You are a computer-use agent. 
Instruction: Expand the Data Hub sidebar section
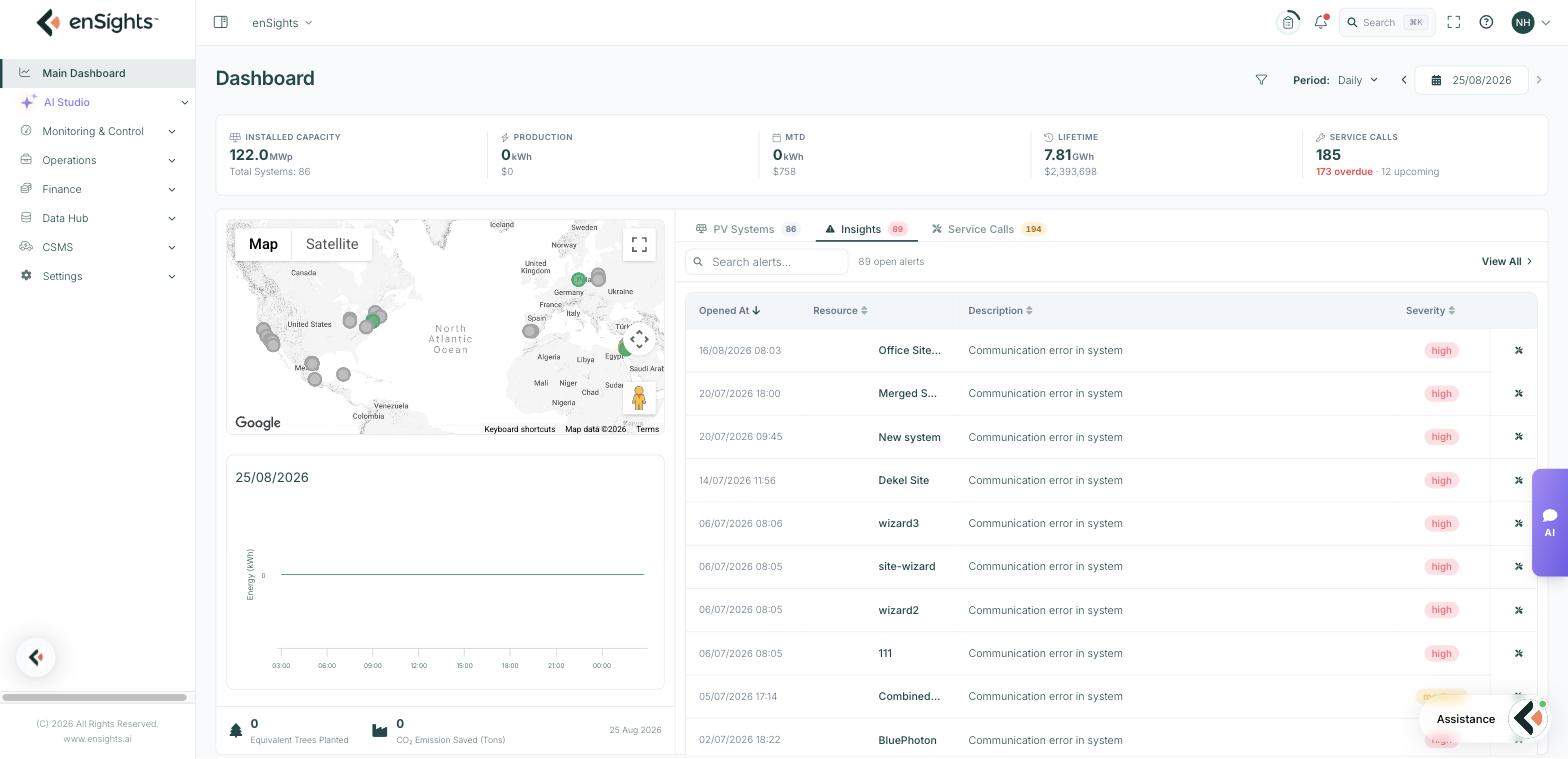click(98, 218)
